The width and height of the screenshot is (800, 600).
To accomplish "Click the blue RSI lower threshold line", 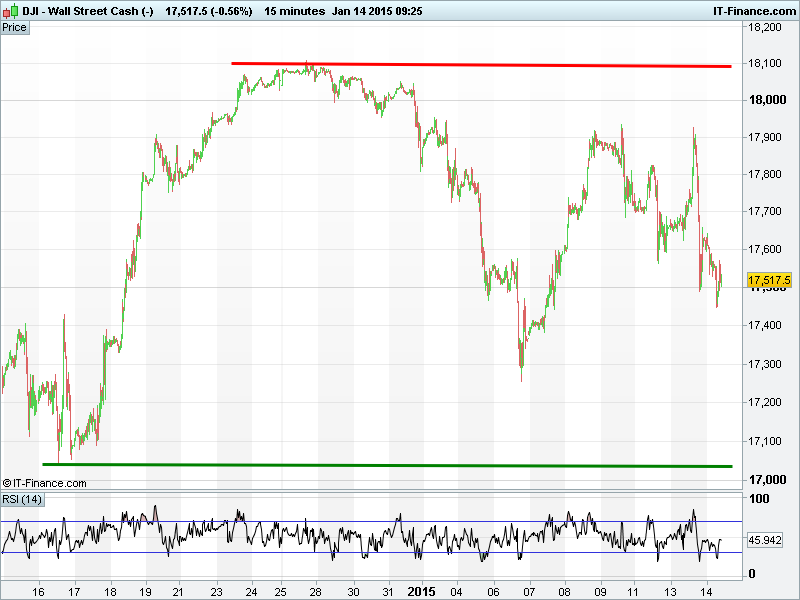I will tap(300, 553).
